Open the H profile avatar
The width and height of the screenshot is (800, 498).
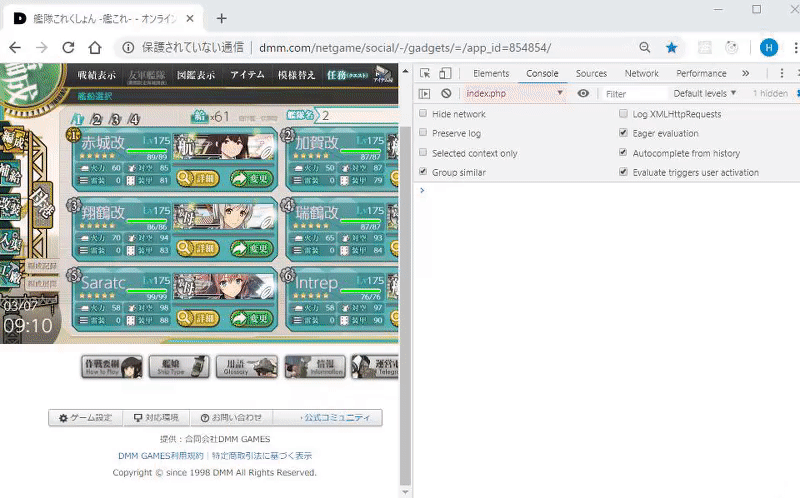click(769, 47)
